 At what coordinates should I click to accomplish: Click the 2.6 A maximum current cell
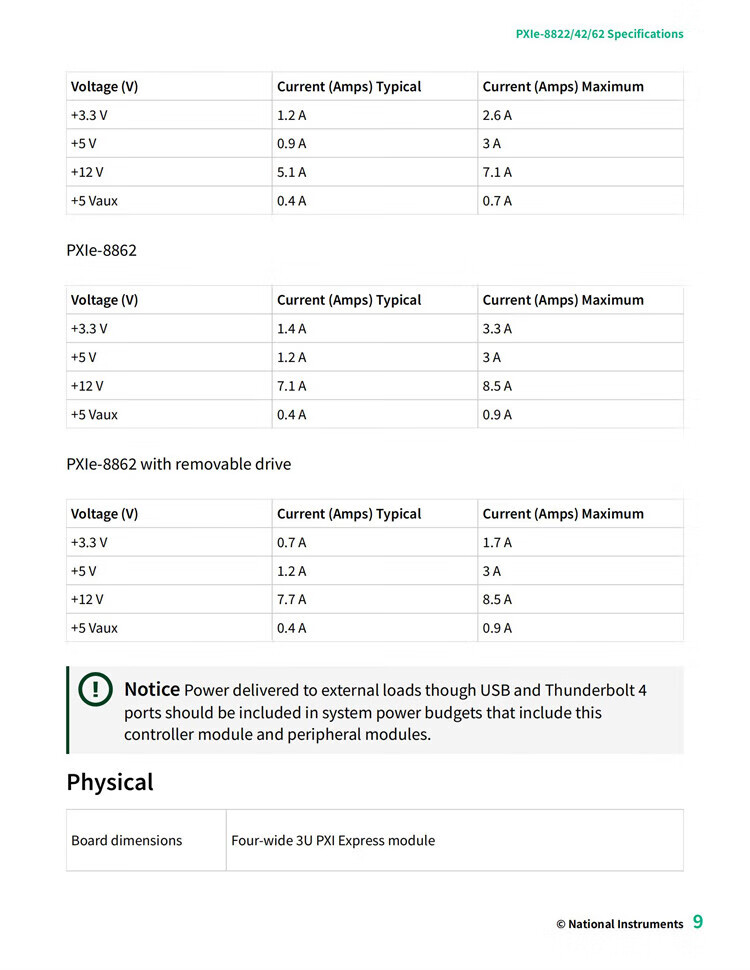[x=497, y=115]
